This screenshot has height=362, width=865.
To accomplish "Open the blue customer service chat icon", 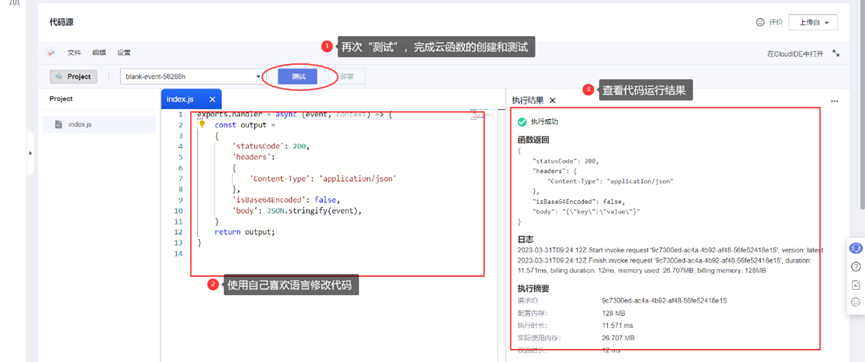I will (x=856, y=248).
